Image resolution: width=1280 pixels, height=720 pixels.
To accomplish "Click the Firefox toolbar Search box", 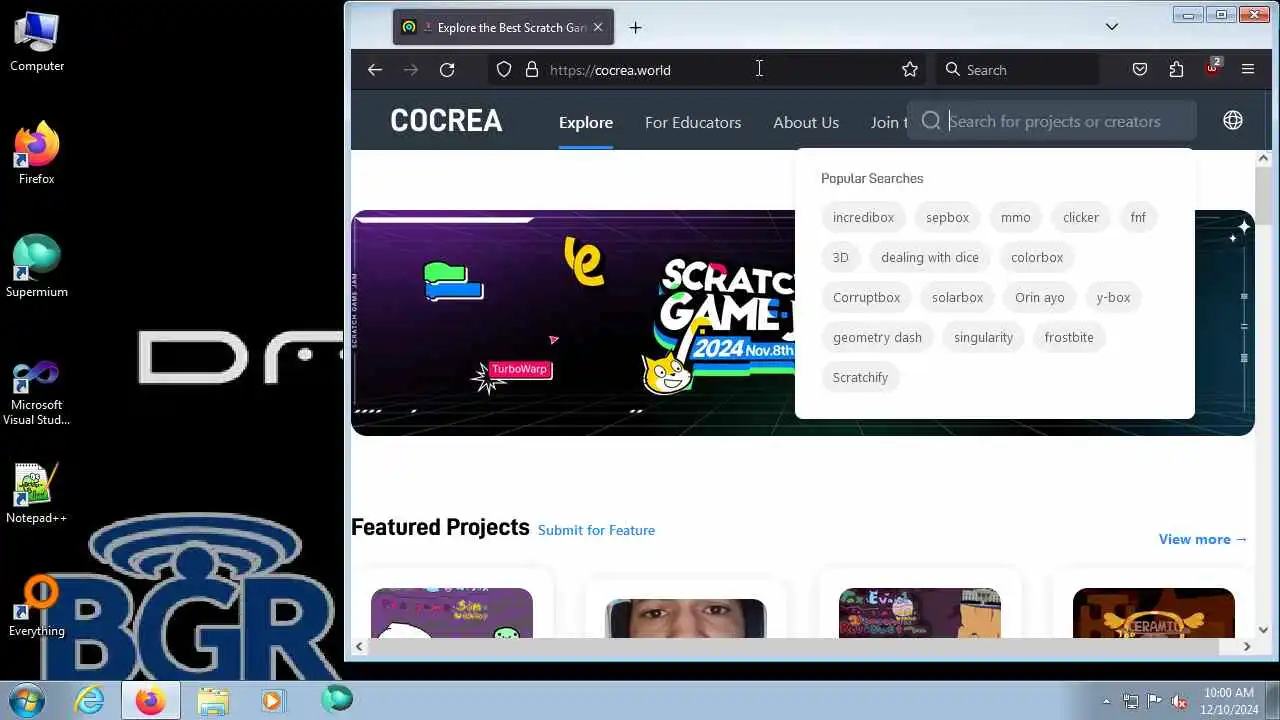I will tap(1017, 70).
